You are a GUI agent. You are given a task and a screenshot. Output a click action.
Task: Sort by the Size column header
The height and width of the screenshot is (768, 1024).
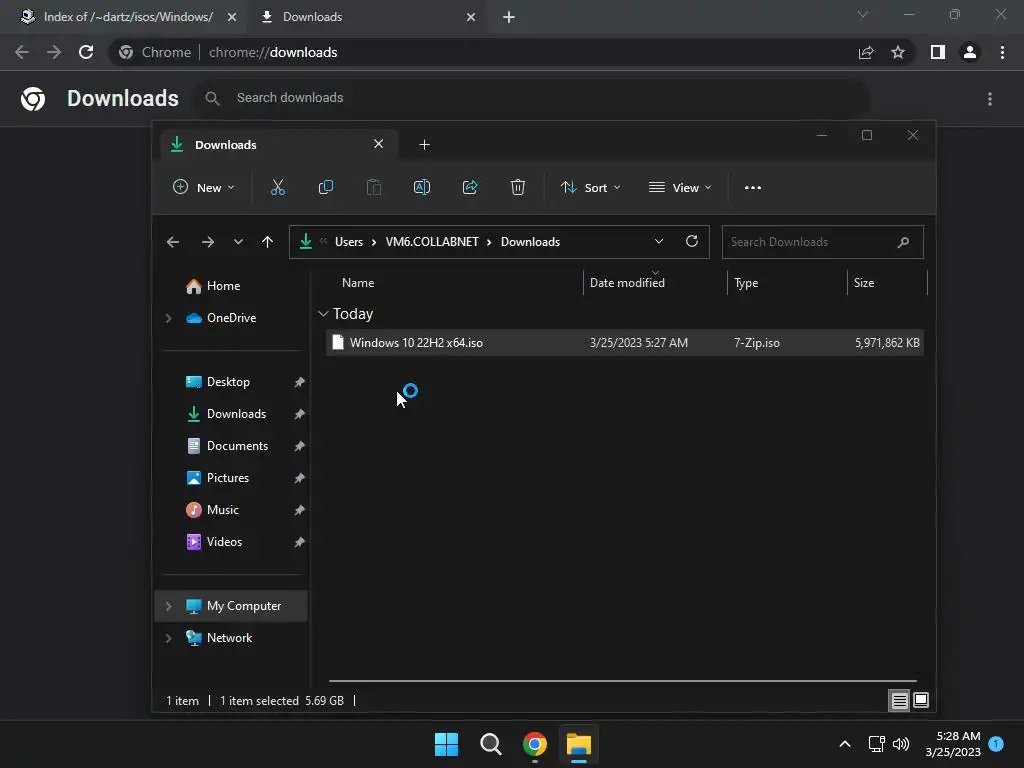(x=864, y=283)
